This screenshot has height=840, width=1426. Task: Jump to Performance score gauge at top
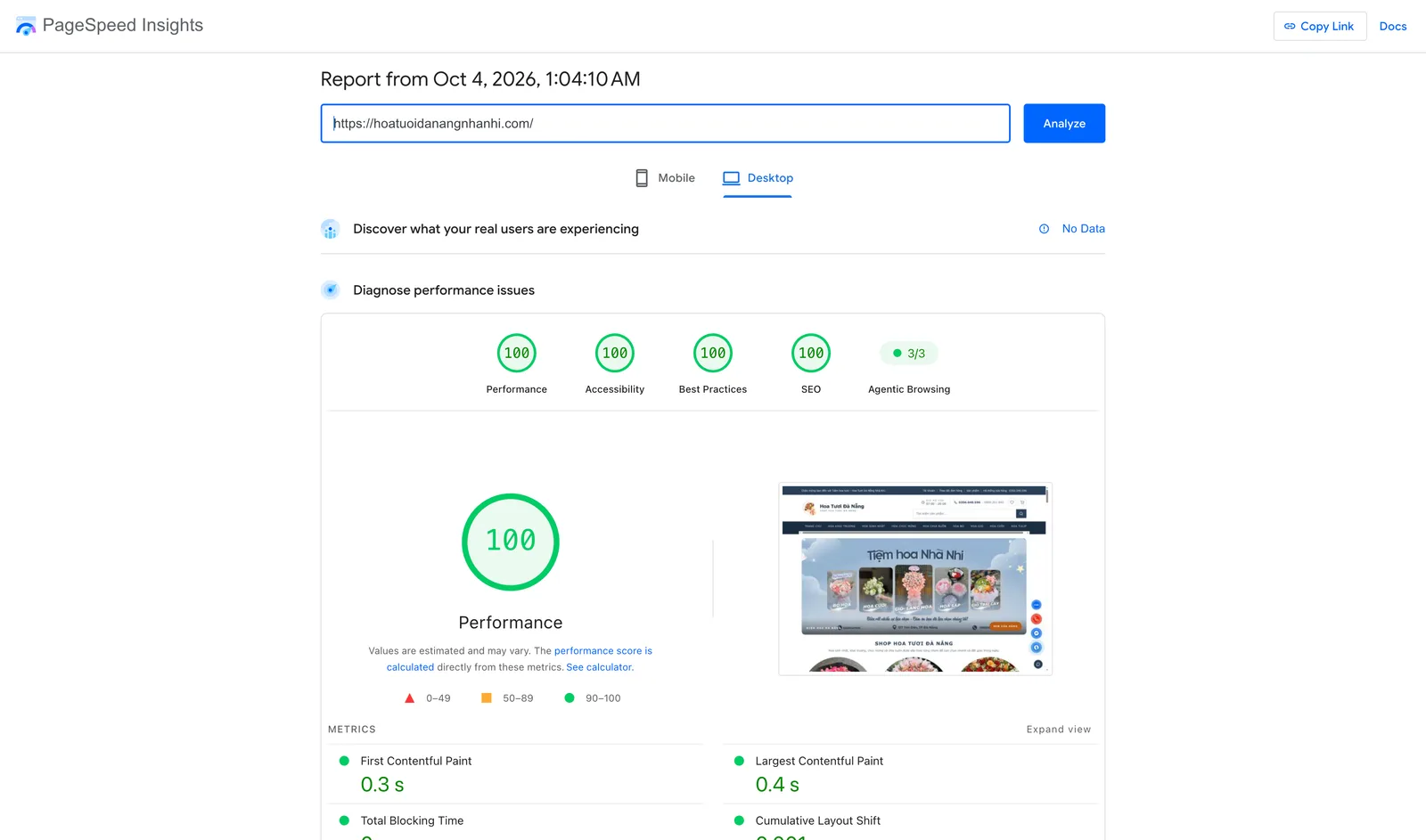(517, 354)
